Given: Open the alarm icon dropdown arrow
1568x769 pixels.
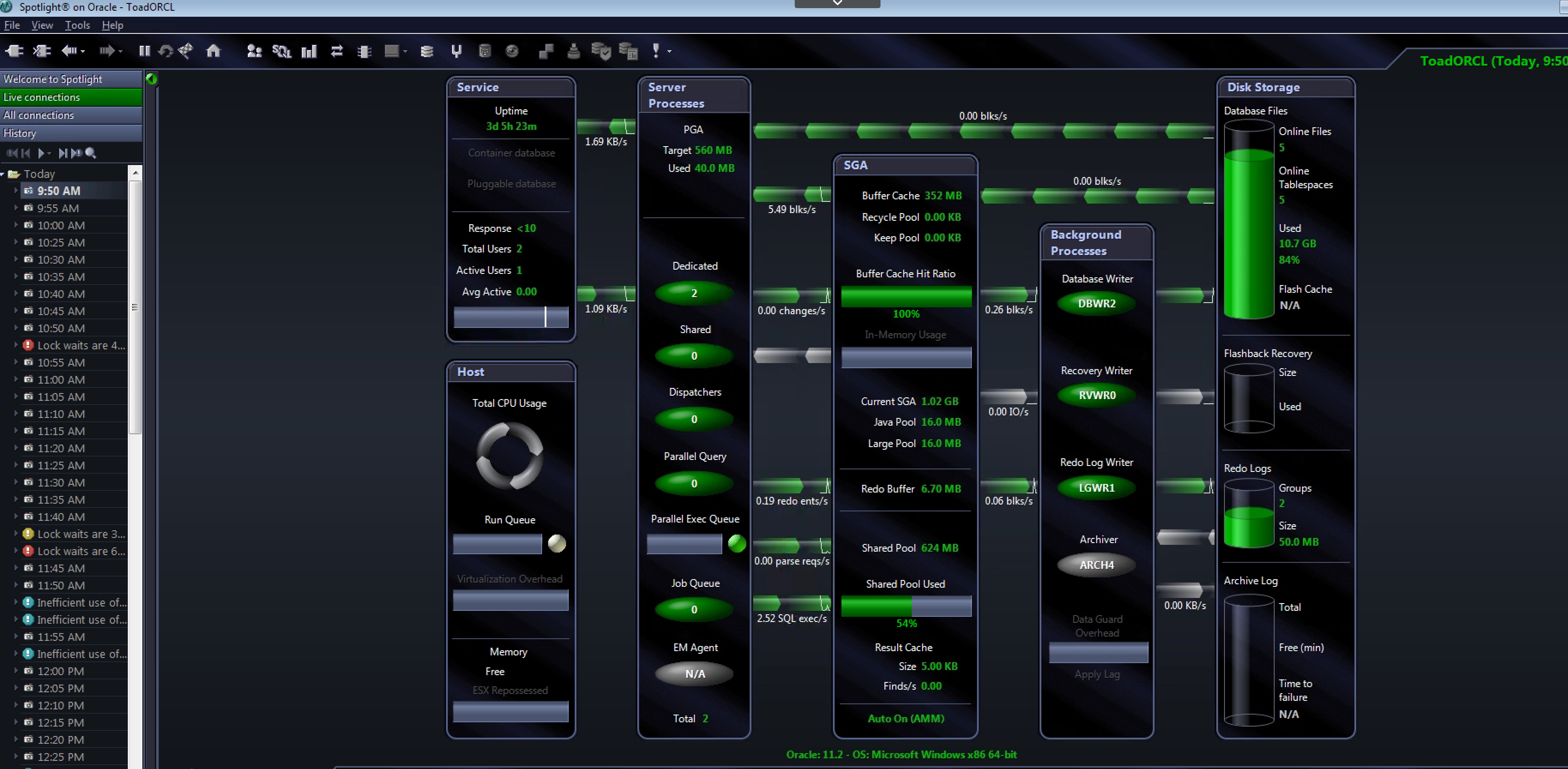Looking at the screenshot, I should tap(669, 52).
